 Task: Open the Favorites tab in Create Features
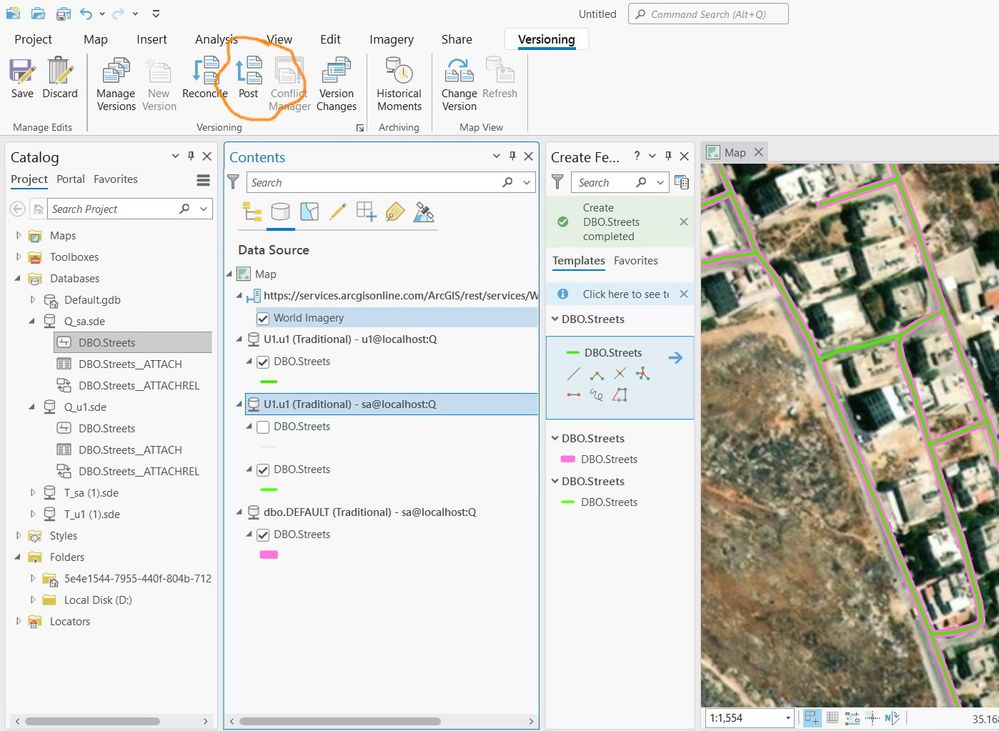(x=636, y=261)
